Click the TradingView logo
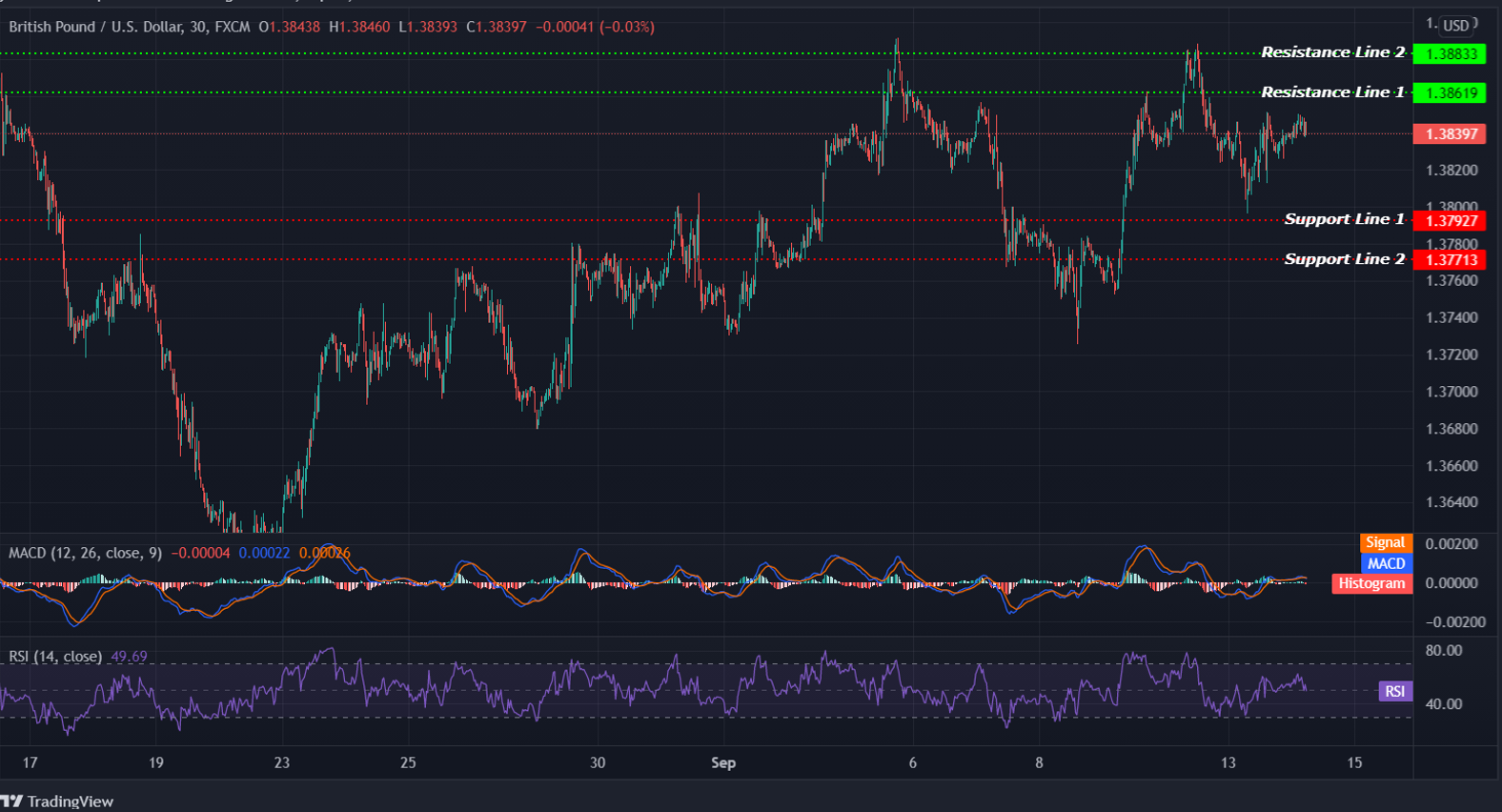 coord(57,802)
